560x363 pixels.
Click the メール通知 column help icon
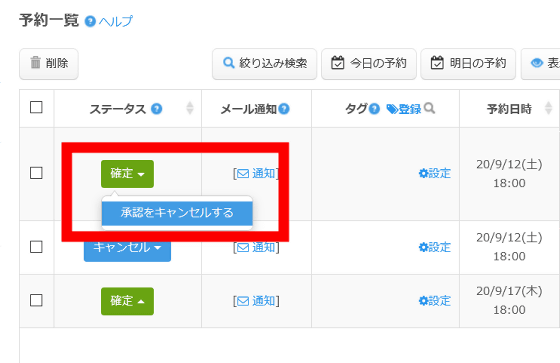coord(284,109)
